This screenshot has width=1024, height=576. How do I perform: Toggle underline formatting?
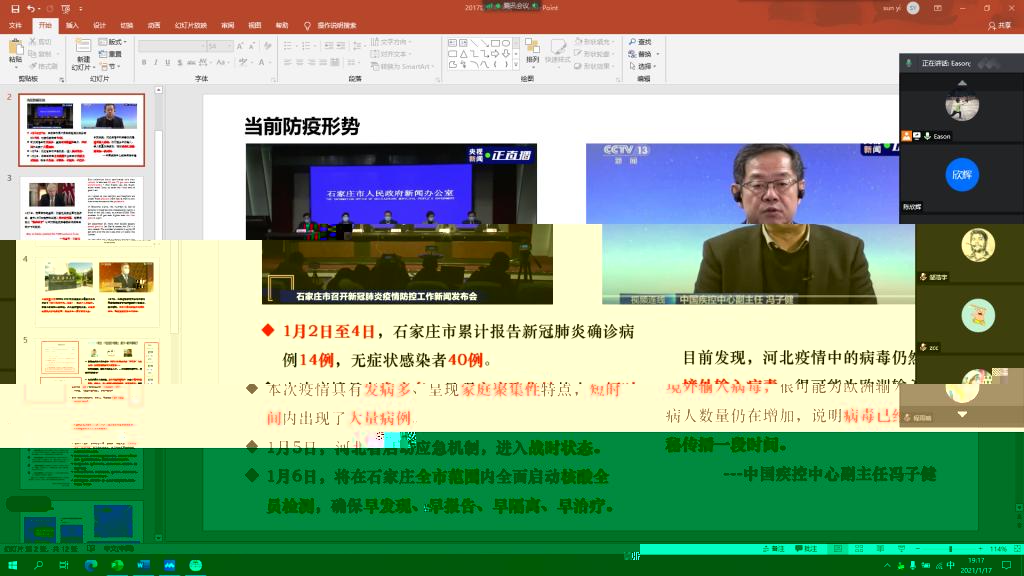tap(167, 63)
